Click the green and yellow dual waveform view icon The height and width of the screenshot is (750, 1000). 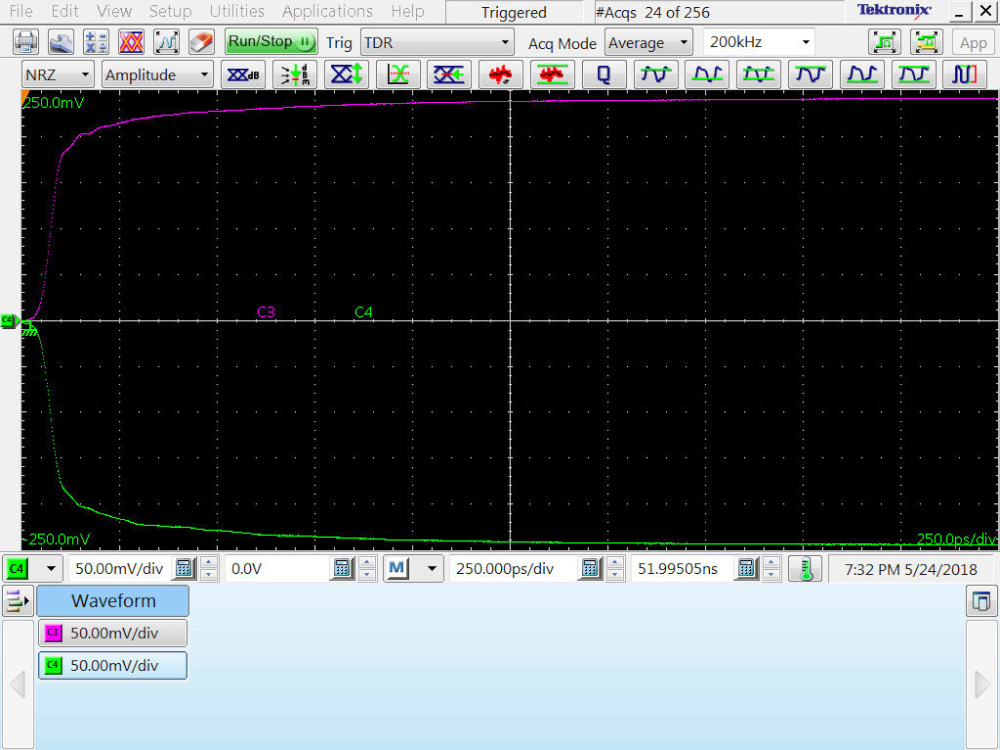tap(926, 42)
